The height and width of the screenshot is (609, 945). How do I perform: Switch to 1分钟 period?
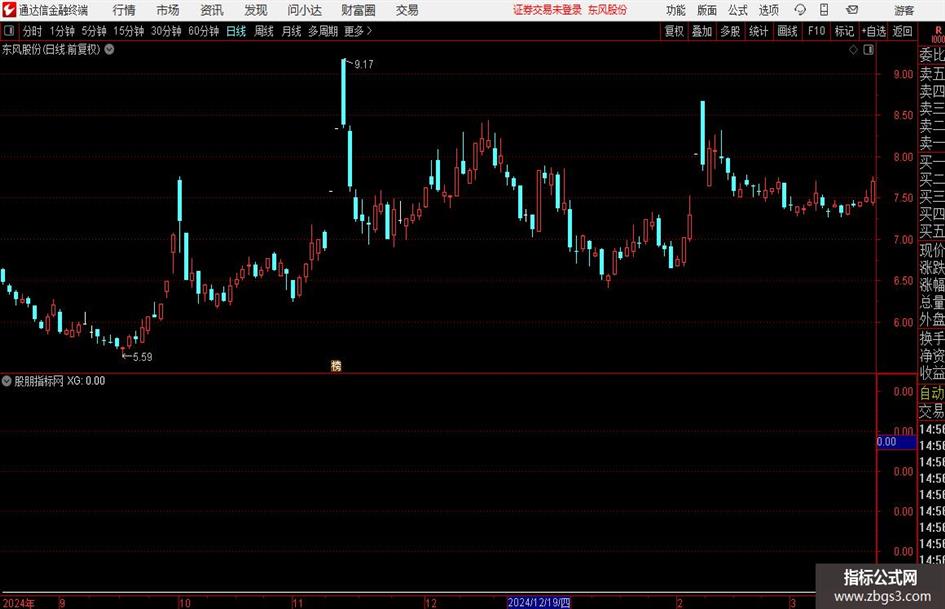point(62,31)
